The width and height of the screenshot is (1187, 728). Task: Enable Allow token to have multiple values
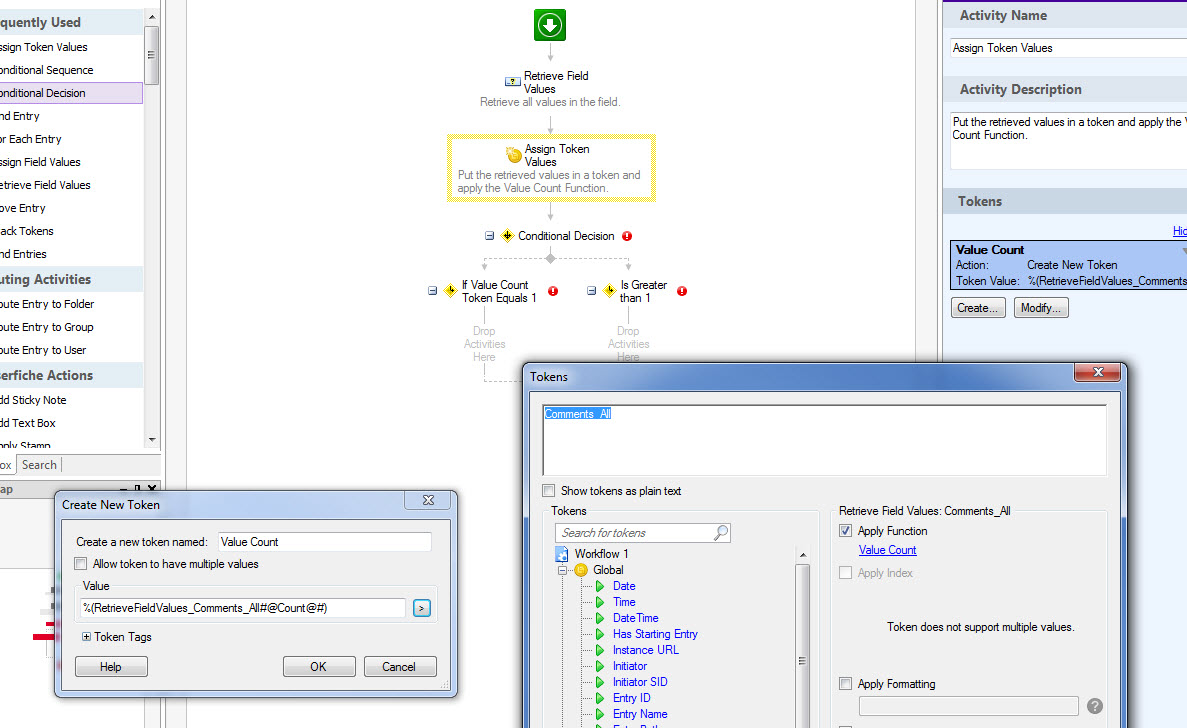pyautogui.click(x=82, y=564)
